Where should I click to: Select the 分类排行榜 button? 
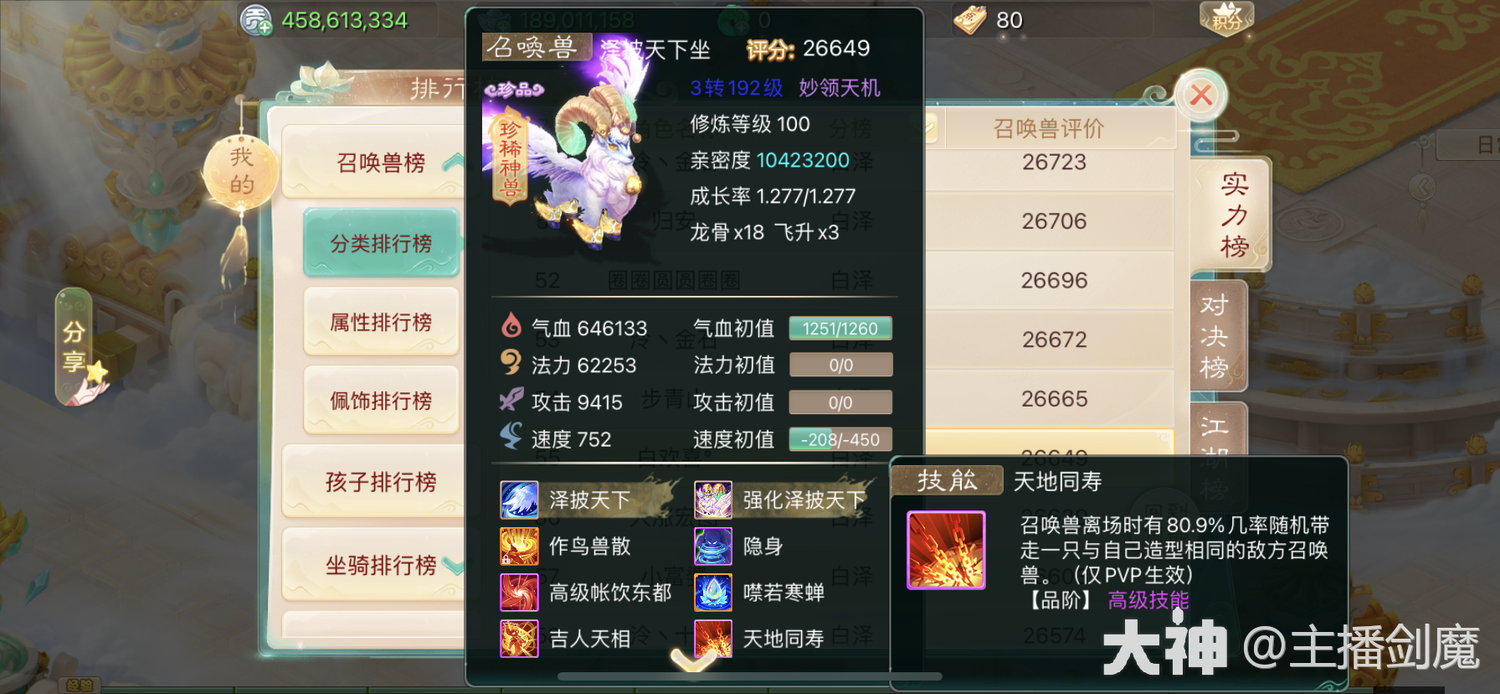tap(381, 243)
